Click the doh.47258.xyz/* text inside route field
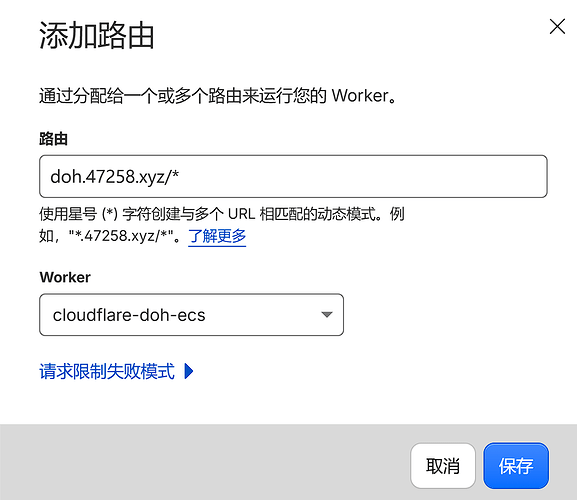The image size is (577, 500). tap(114, 177)
